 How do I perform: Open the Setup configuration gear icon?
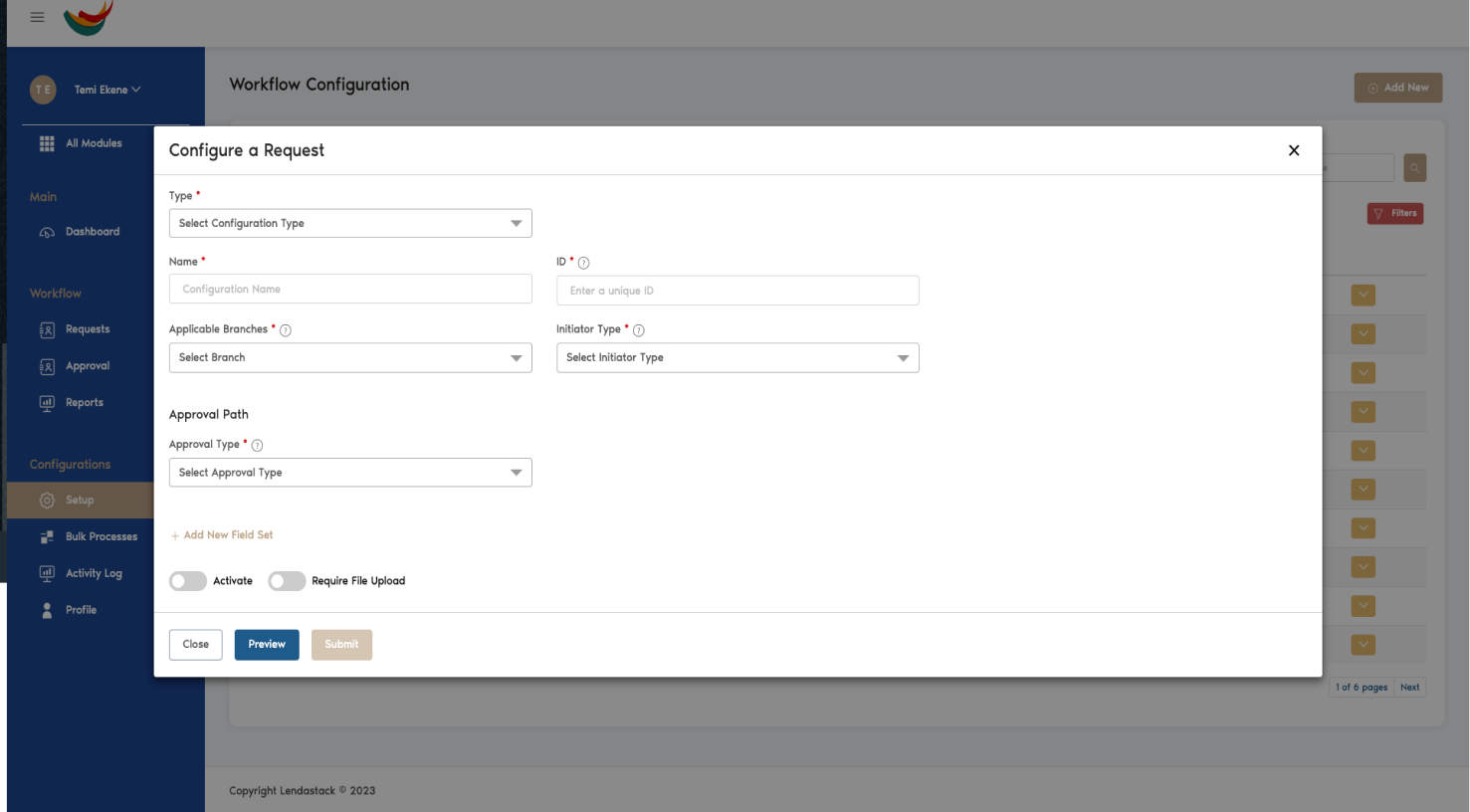point(47,500)
